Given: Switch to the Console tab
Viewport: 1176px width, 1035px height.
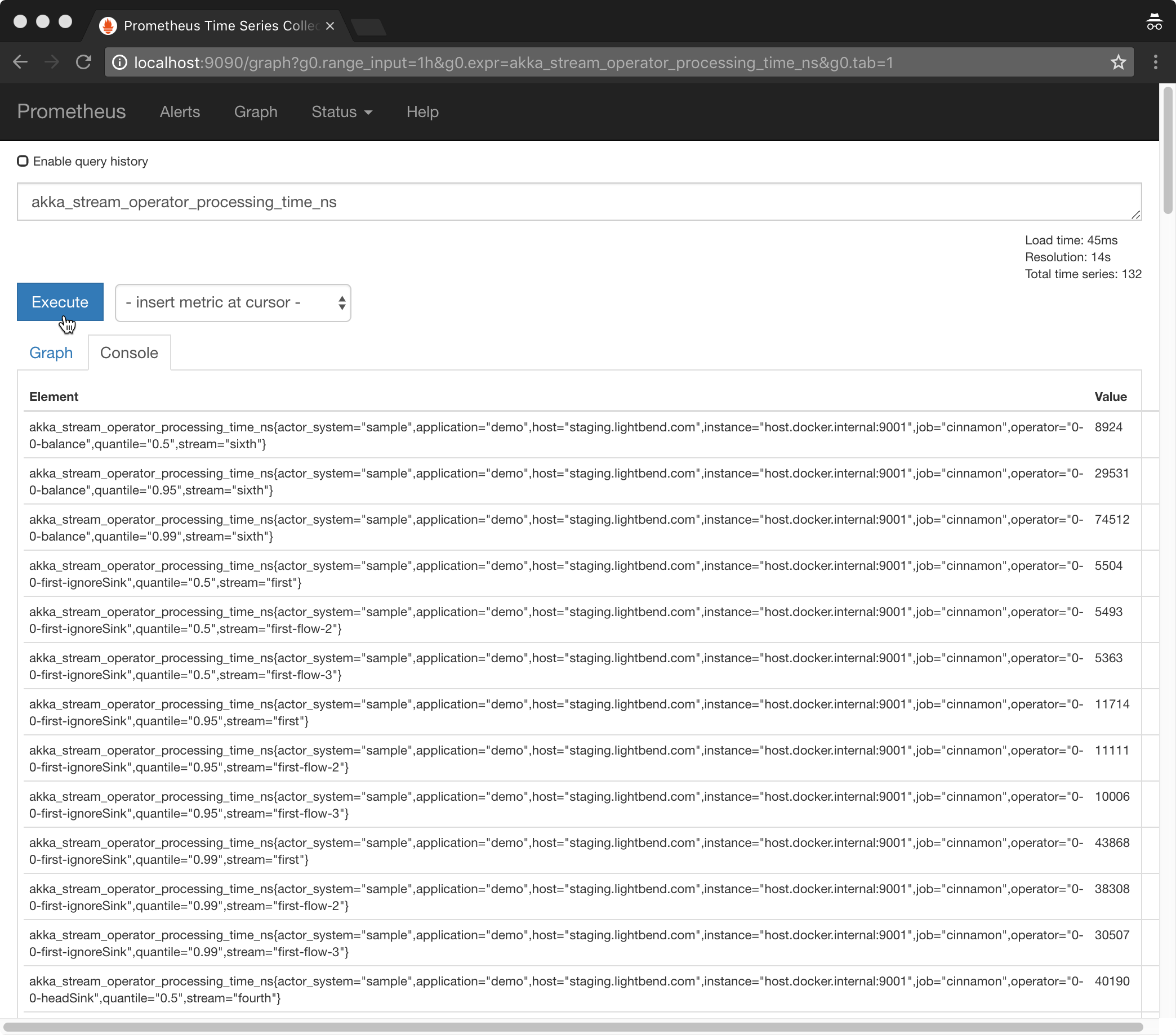Looking at the screenshot, I should coord(129,353).
